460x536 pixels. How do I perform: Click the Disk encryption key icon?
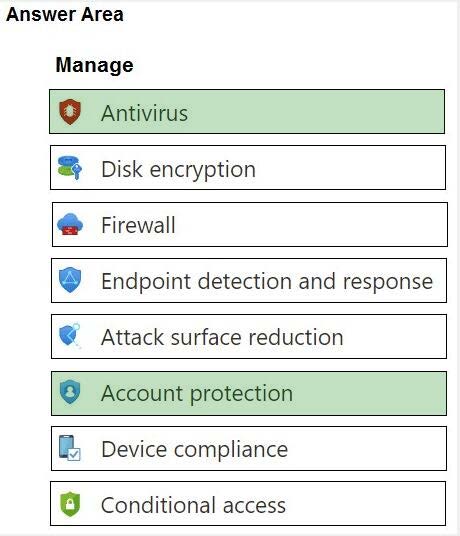tap(70, 168)
